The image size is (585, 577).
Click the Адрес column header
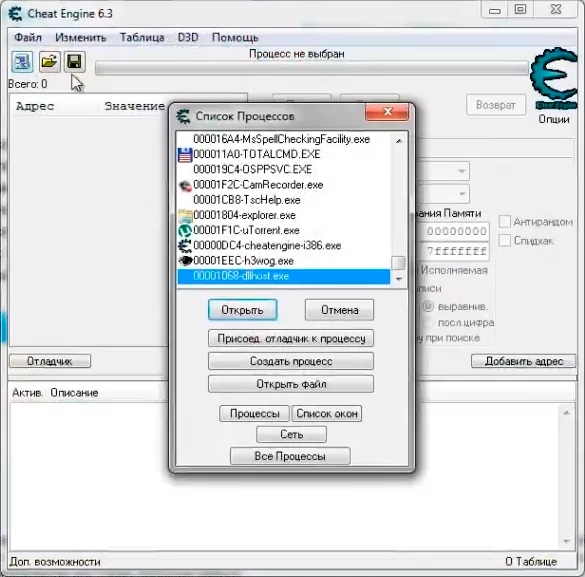point(35,106)
